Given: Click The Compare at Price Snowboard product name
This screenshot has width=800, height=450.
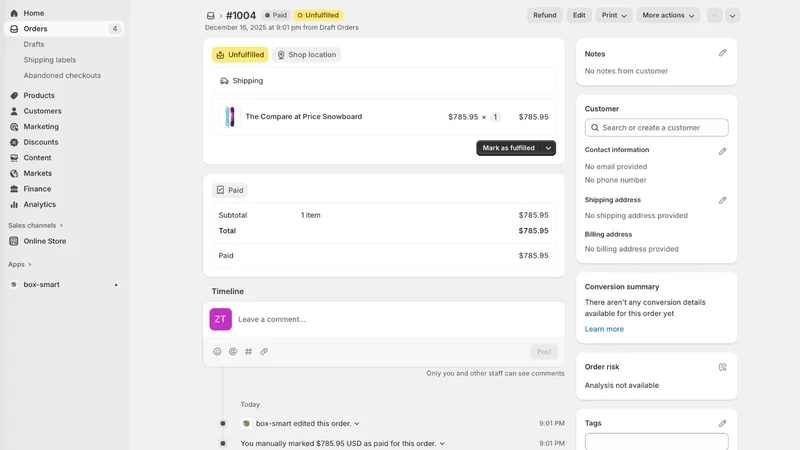Looking at the screenshot, I should tap(304, 117).
